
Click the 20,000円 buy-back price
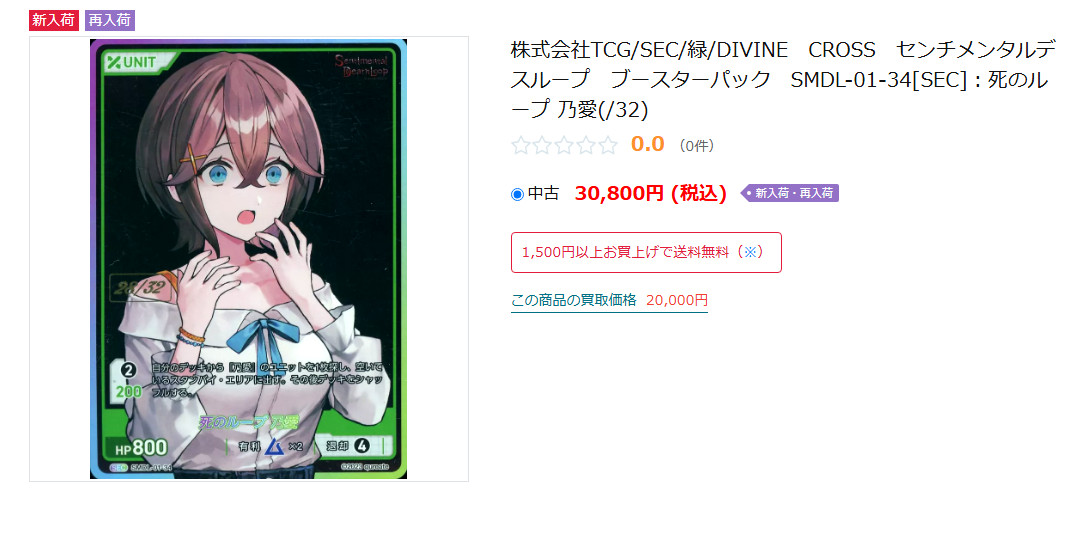[677, 300]
